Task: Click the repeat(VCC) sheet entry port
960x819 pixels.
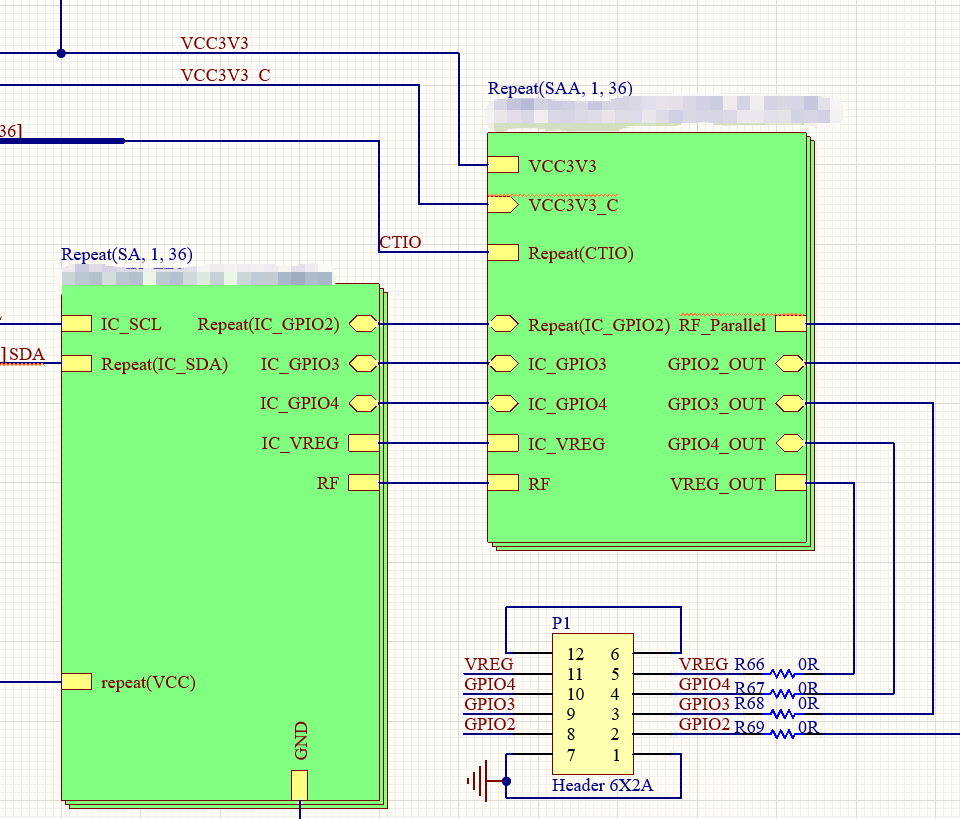Action: point(77,681)
